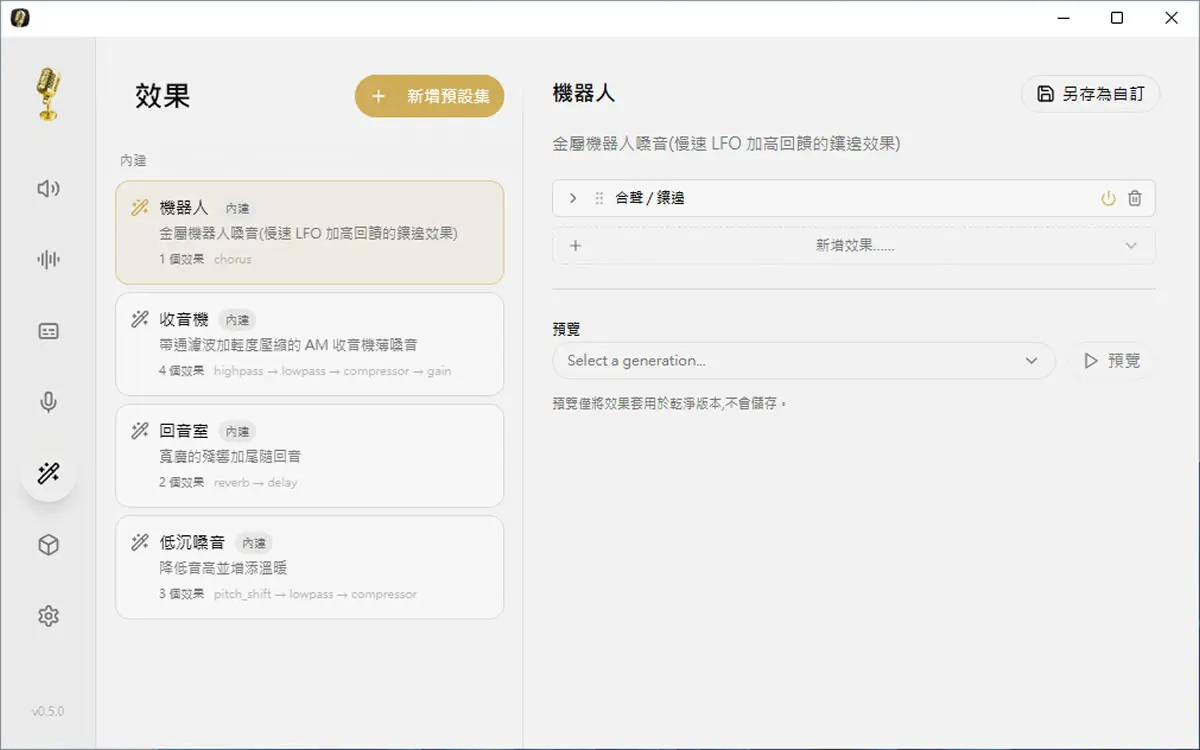Image resolution: width=1200 pixels, height=750 pixels.
Task: Click the wand icon on 收音機 preset
Action: 140,320
